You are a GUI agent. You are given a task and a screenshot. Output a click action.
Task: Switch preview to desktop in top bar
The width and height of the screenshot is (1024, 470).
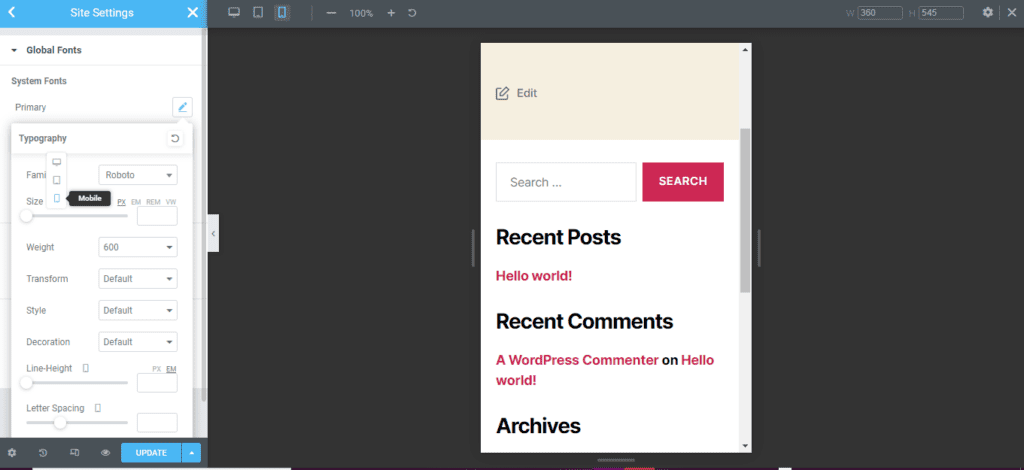tap(234, 12)
